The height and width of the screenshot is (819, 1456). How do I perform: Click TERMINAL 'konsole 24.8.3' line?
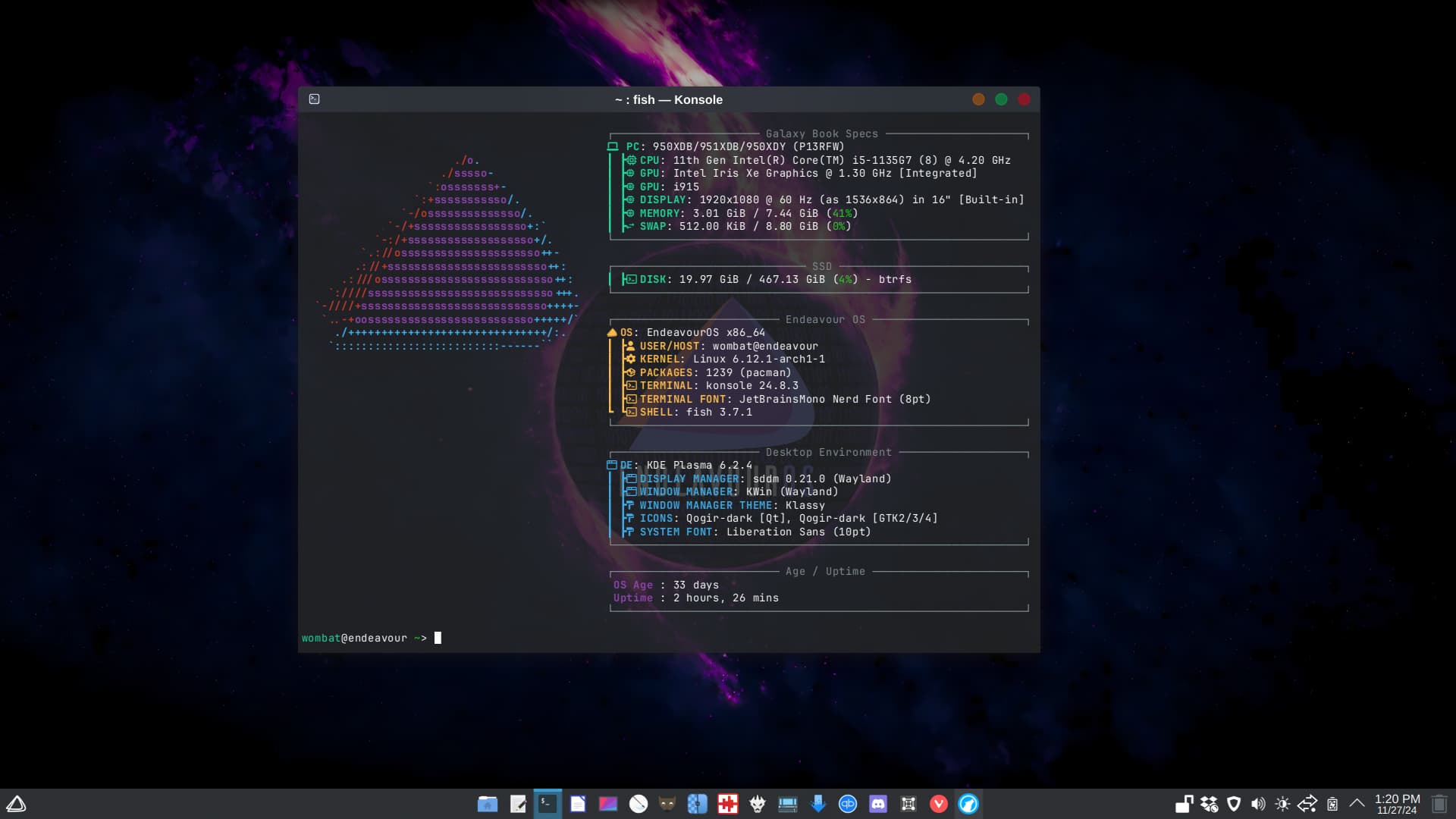[711, 386]
